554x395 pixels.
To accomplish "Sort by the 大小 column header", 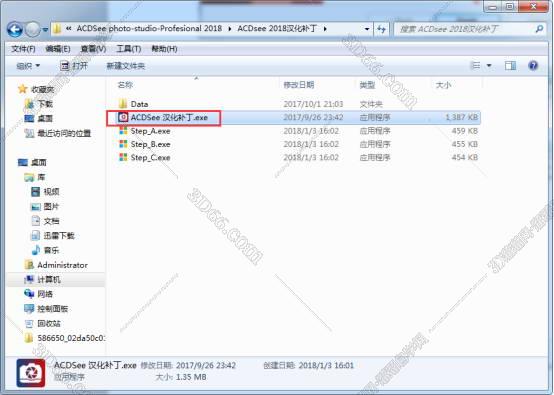I will (x=443, y=85).
